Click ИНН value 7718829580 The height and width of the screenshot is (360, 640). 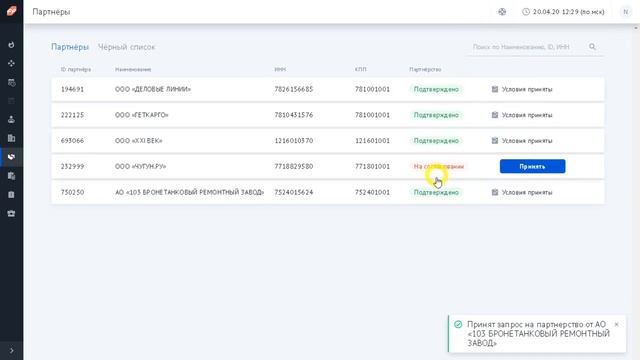(293, 167)
